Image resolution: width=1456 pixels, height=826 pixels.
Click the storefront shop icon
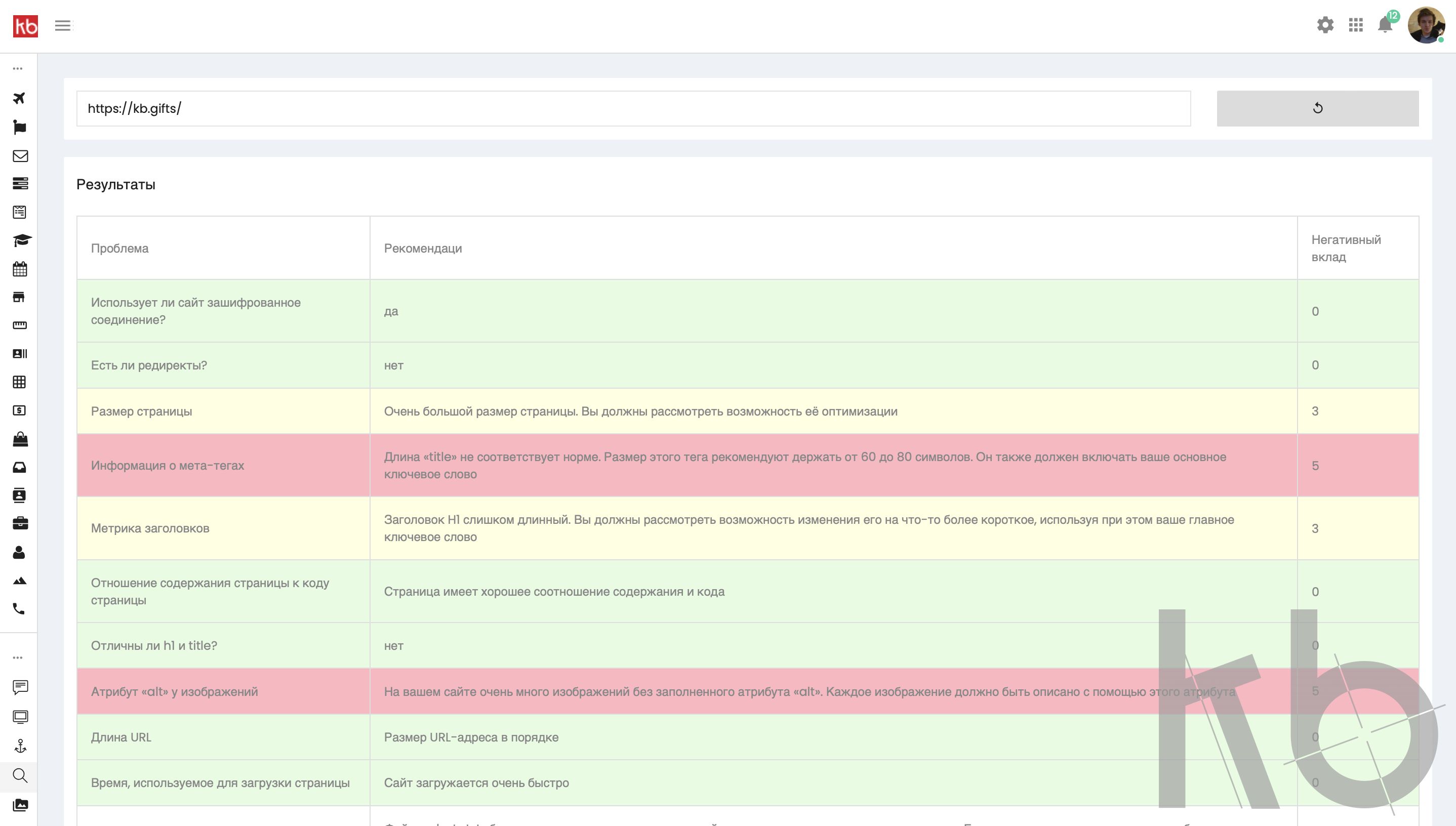click(19, 297)
